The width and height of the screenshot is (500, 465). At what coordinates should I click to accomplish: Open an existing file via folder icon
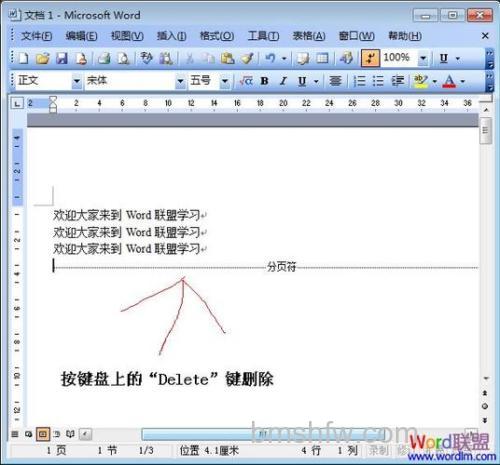43,58
